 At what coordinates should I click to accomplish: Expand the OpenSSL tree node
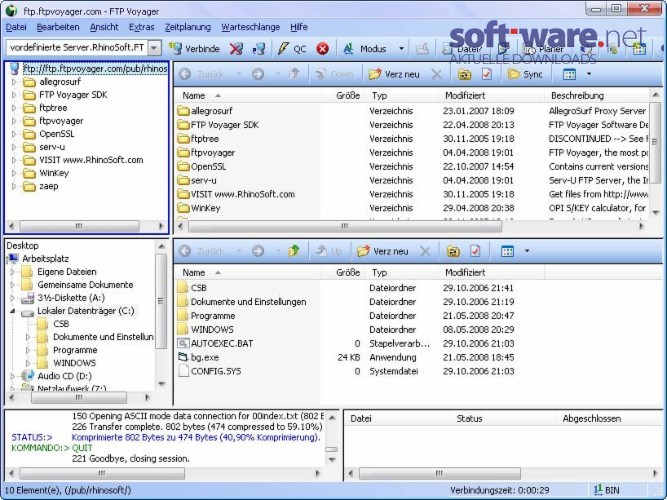[14, 134]
